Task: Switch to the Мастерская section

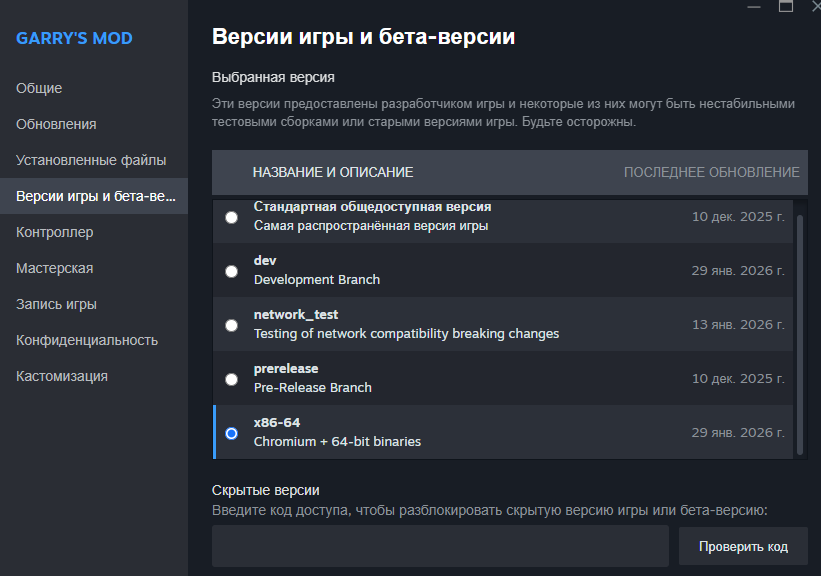Action: (55, 268)
